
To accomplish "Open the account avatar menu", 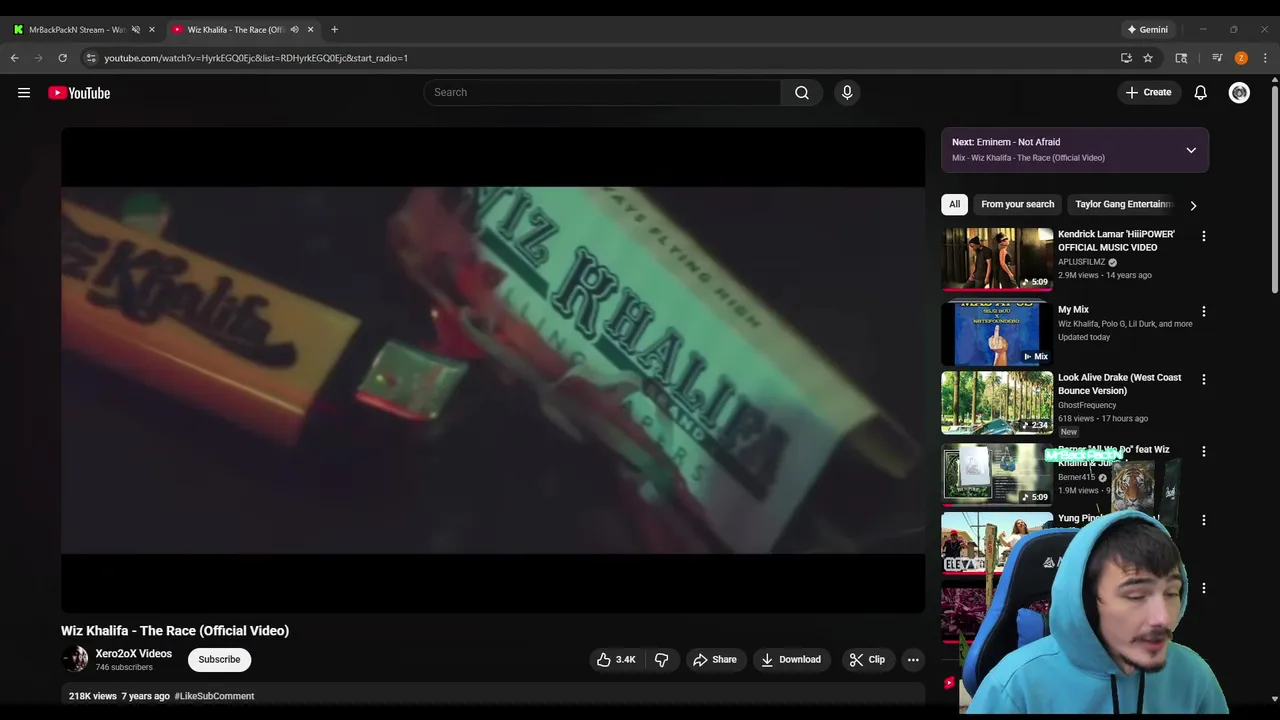I will click(1239, 93).
